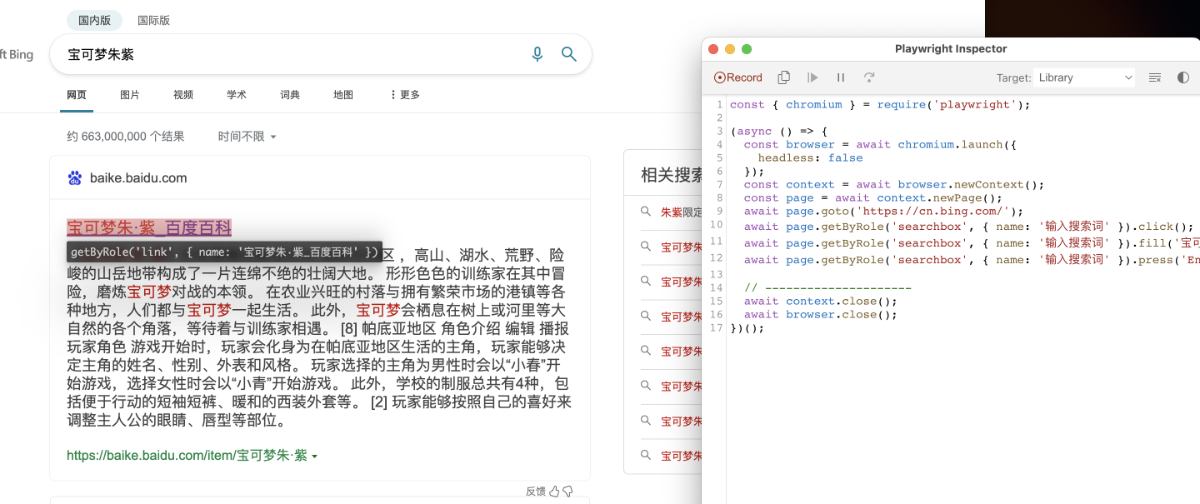1200x504 pixels.
Task: Open the Target Library dropdown
Action: (1085, 77)
